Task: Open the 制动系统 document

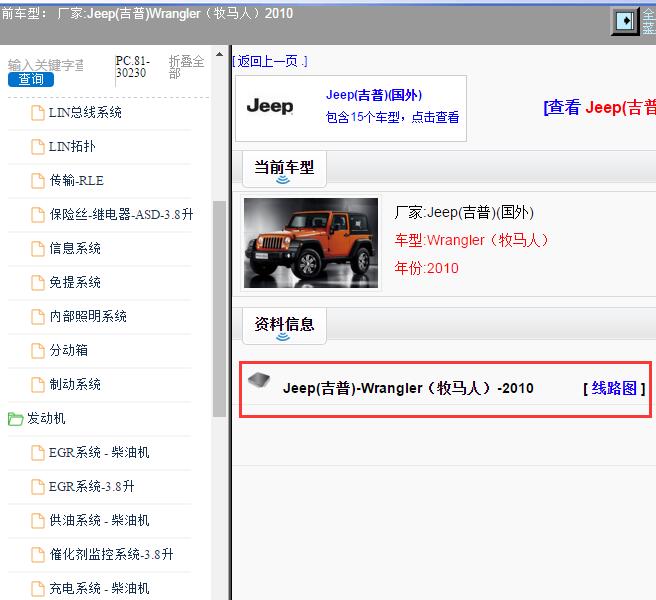Action: 75,384
